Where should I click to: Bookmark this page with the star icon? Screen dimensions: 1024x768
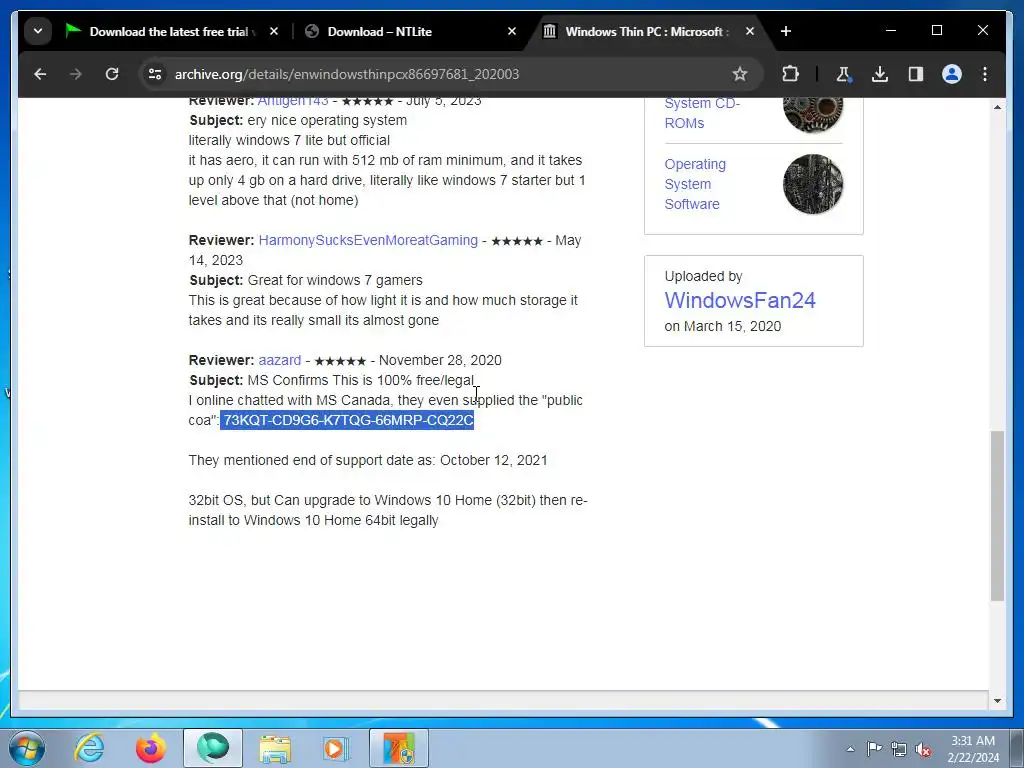[x=739, y=74]
